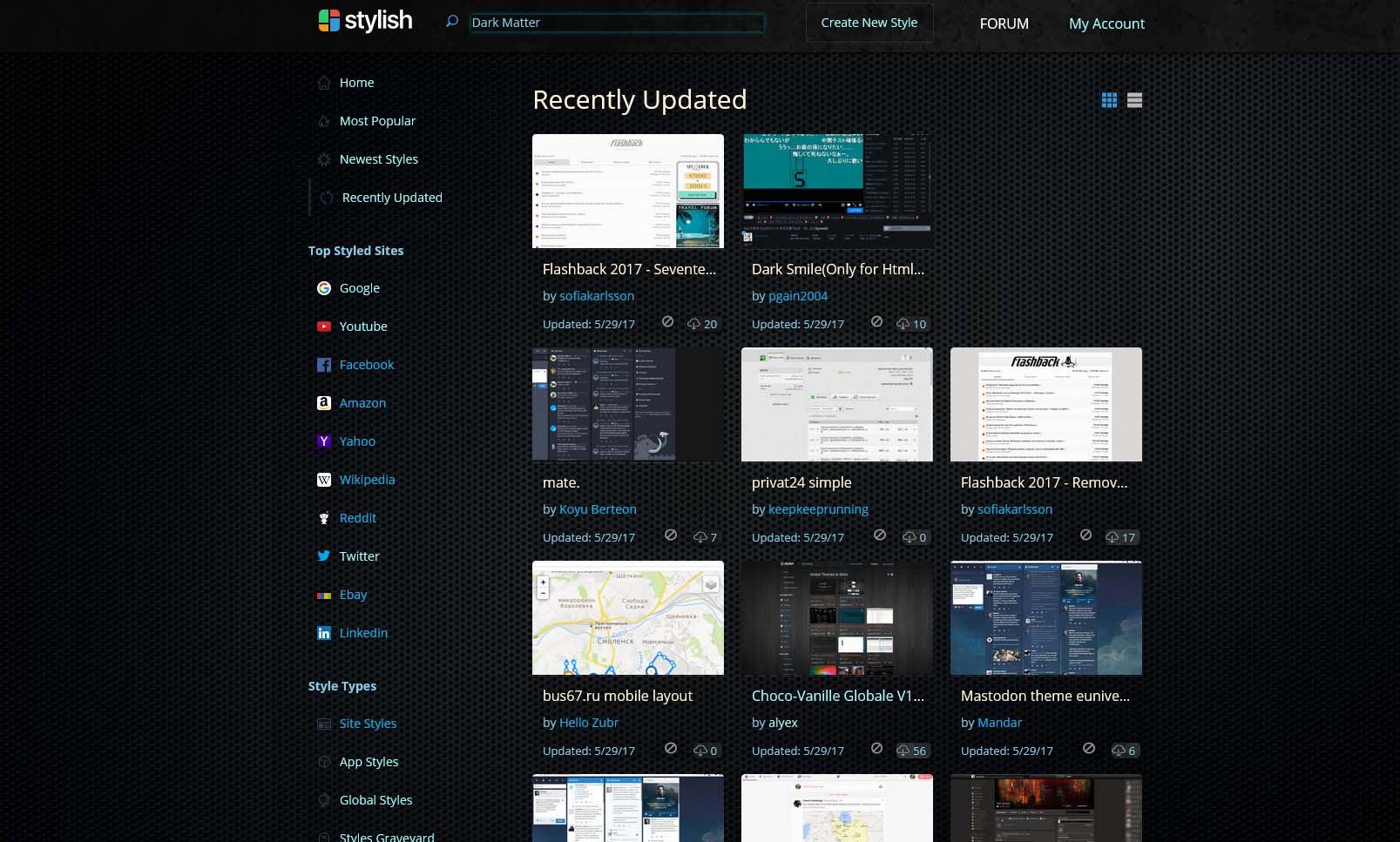Click the Yahoo logo icon
1400x842 pixels.
tap(324, 441)
